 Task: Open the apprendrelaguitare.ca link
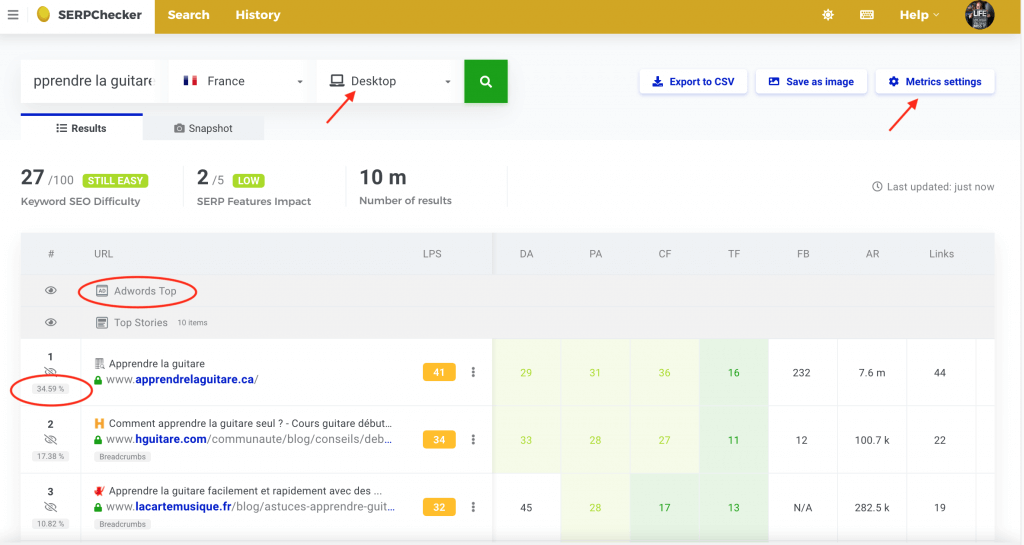(182, 379)
